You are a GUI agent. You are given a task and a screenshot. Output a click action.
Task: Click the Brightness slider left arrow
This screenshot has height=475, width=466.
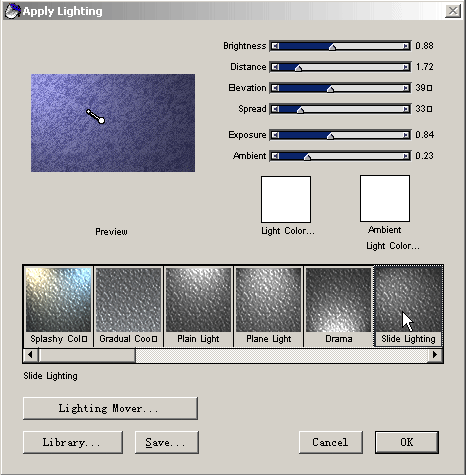275,46
